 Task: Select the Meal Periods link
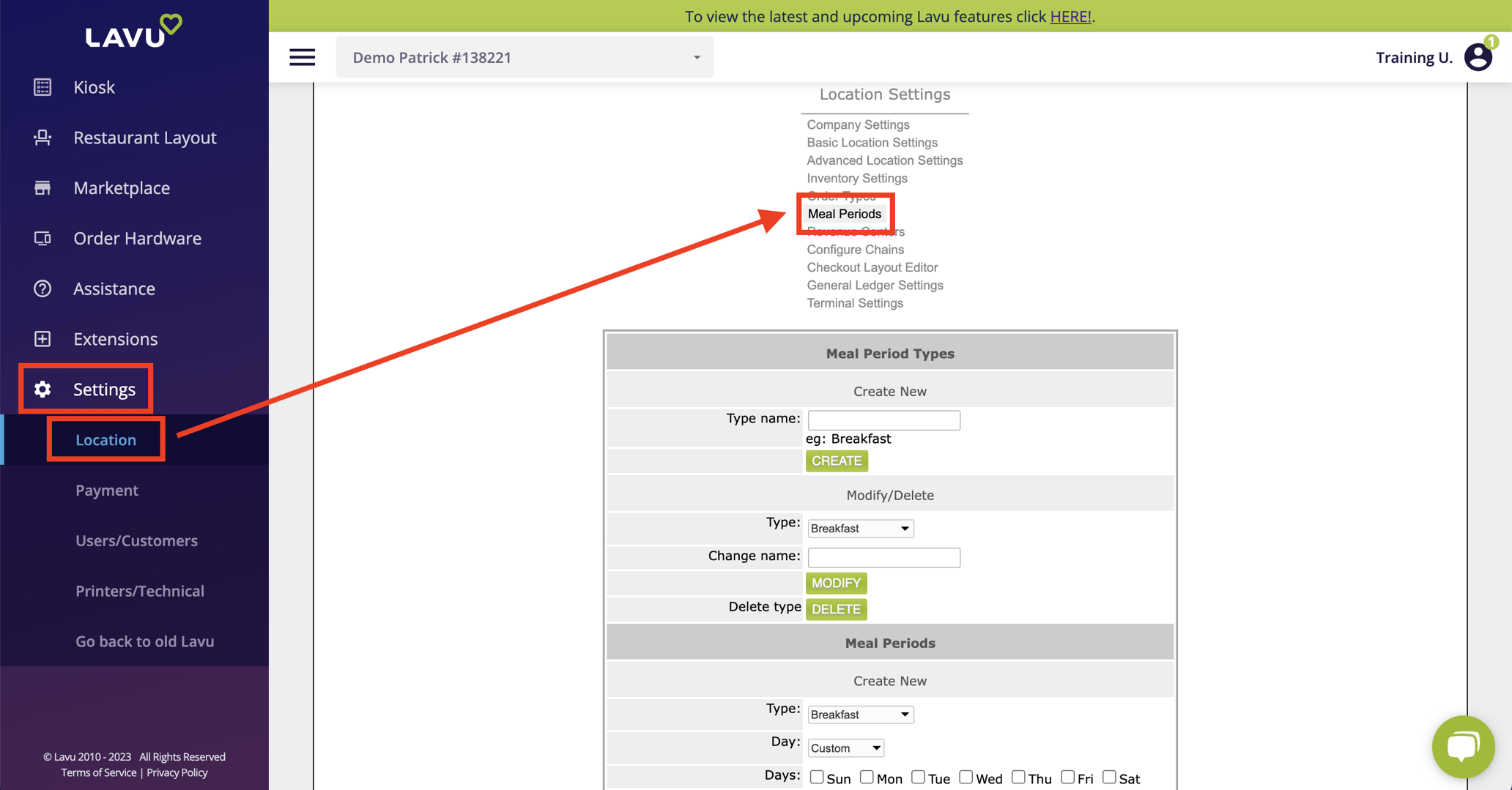pos(844,214)
